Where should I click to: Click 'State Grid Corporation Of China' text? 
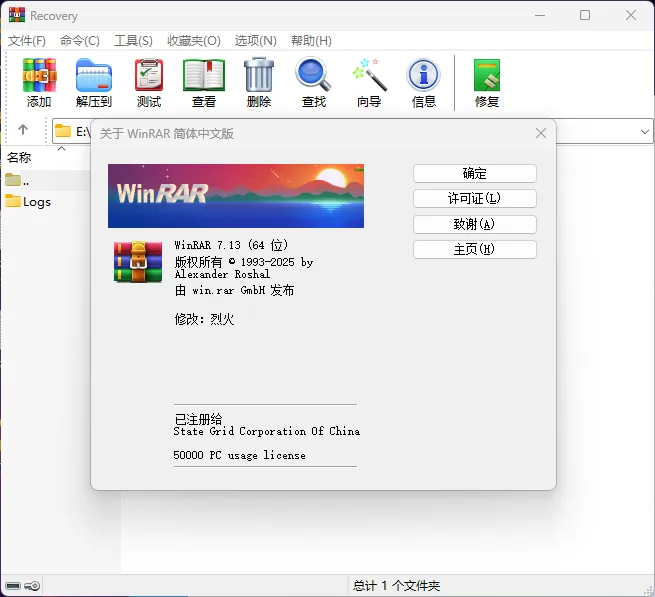click(267, 431)
